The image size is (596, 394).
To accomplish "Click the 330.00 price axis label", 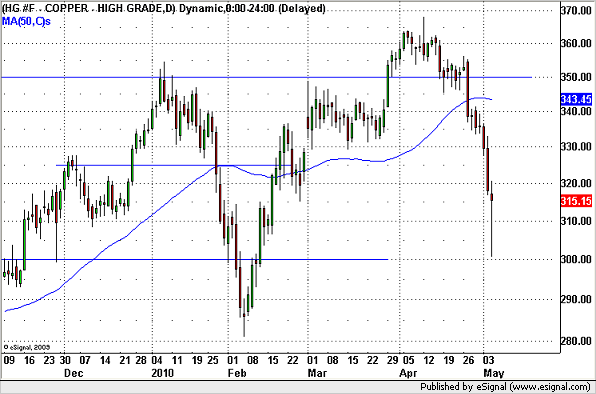I will [576, 146].
